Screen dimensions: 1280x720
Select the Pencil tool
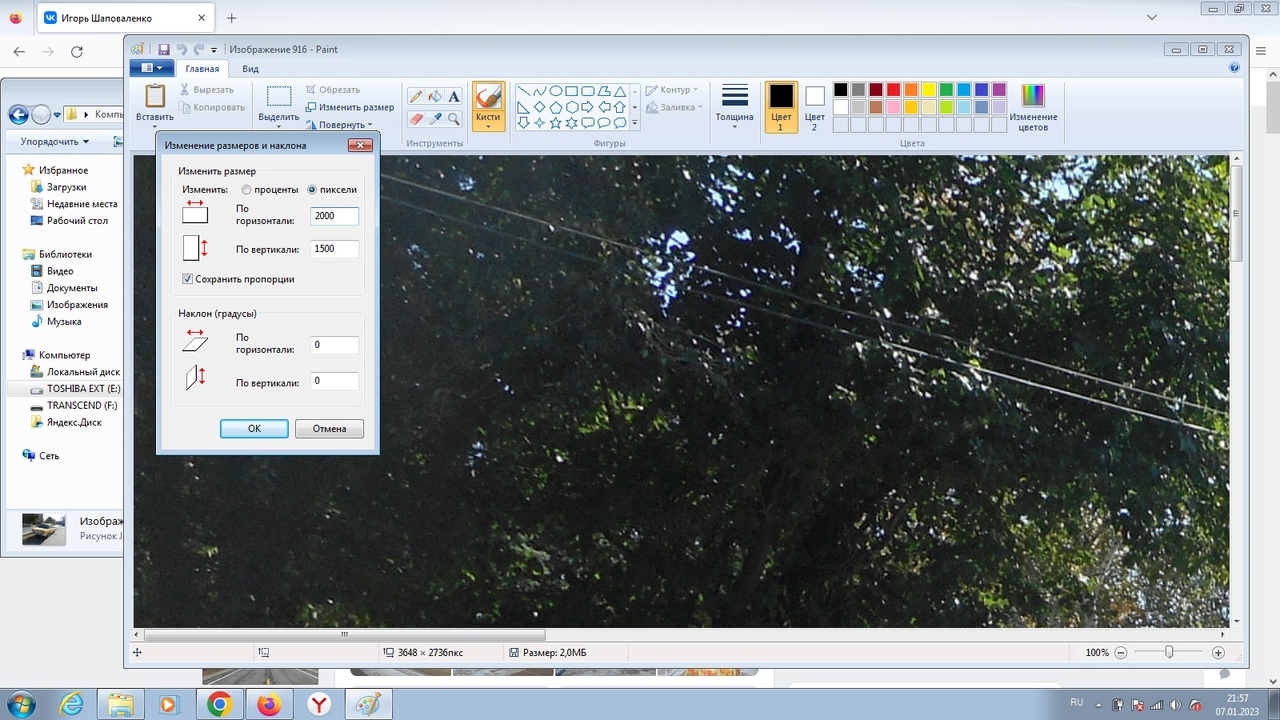[417, 97]
